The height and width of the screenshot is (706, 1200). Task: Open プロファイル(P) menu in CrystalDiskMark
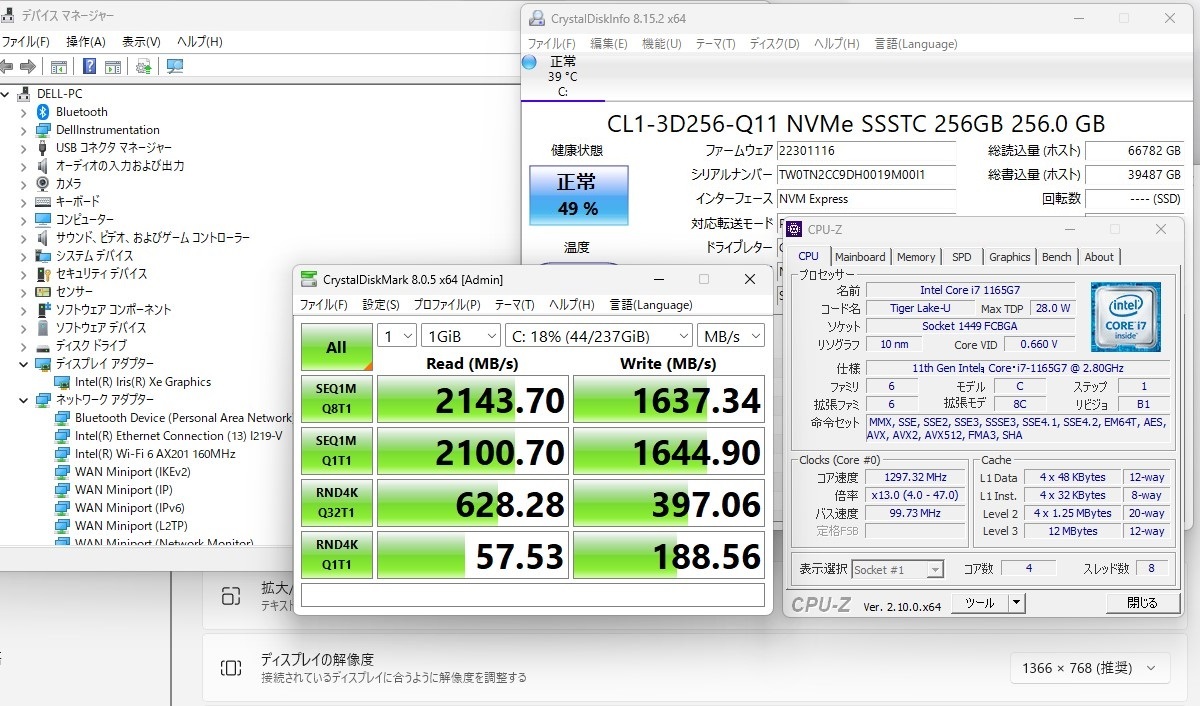(446, 305)
